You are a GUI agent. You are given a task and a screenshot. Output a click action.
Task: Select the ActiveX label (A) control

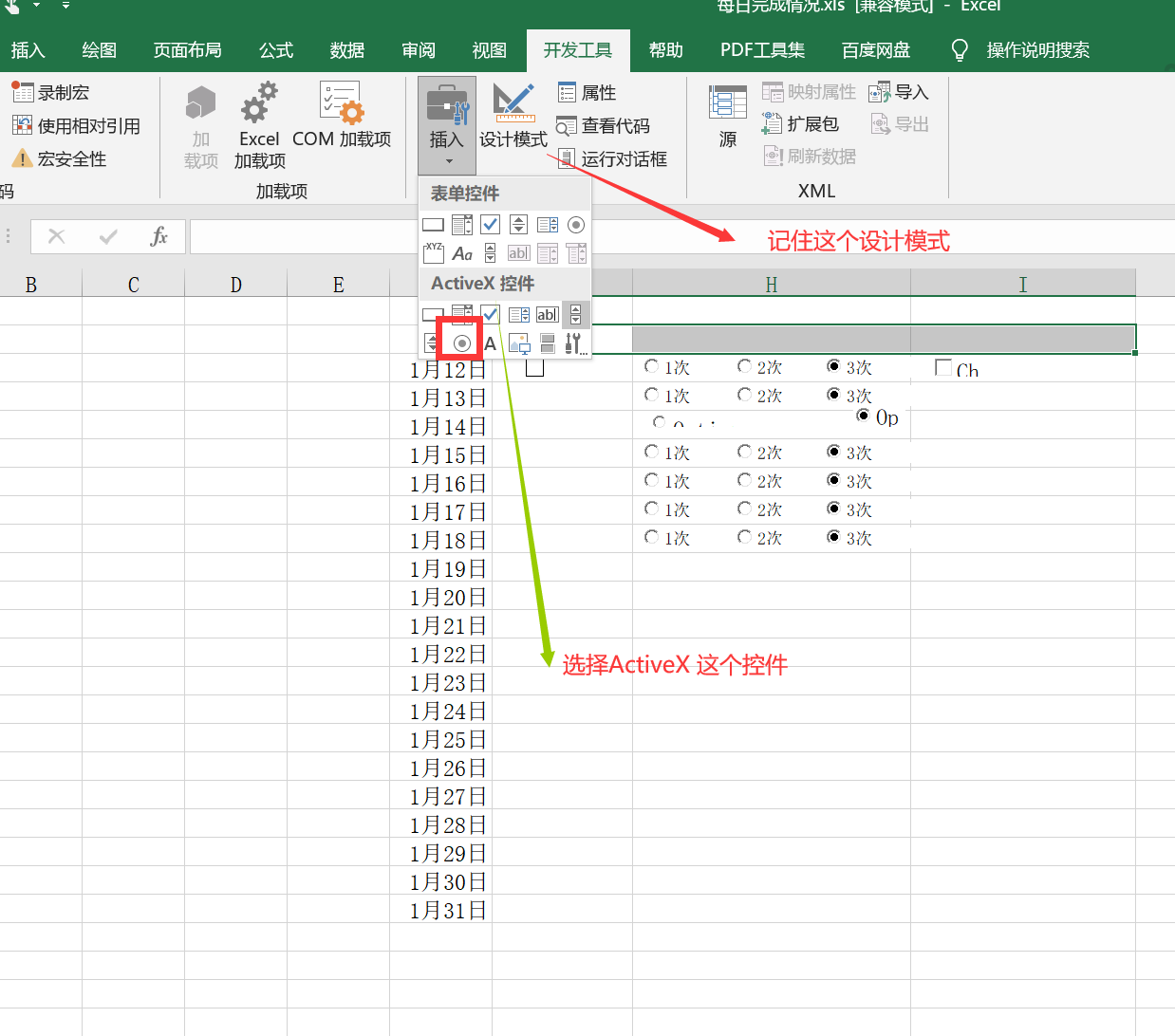[490, 343]
